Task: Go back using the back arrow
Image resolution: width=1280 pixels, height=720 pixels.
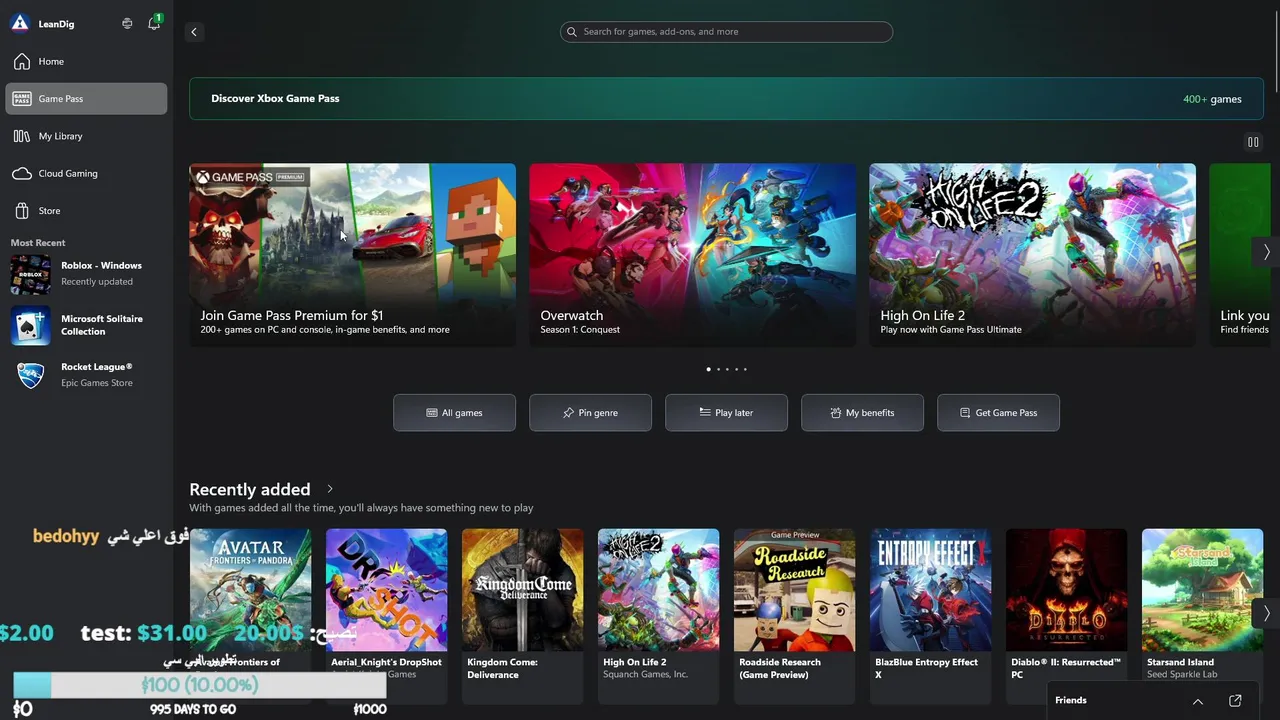Action: [x=194, y=32]
